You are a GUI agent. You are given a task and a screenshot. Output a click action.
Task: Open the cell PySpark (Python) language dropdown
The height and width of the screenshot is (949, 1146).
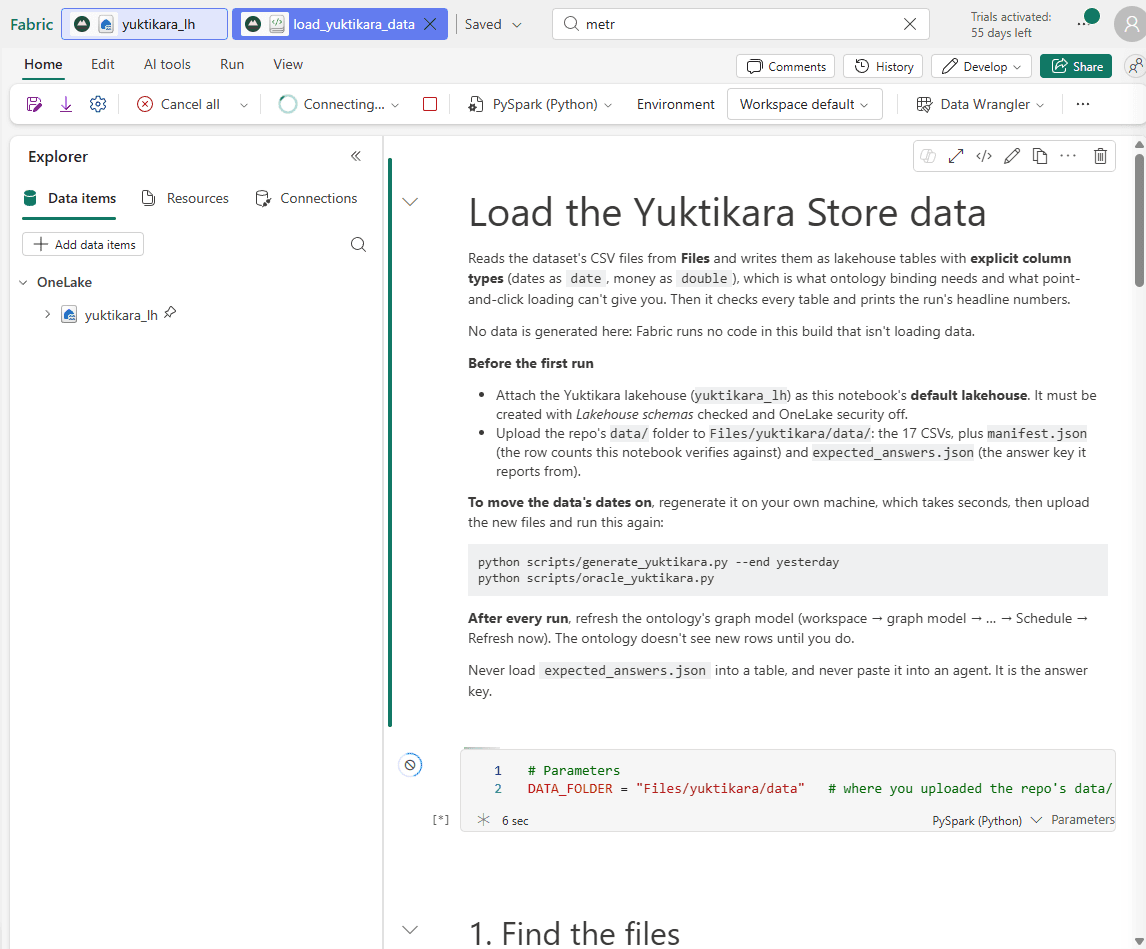point(987,820)
